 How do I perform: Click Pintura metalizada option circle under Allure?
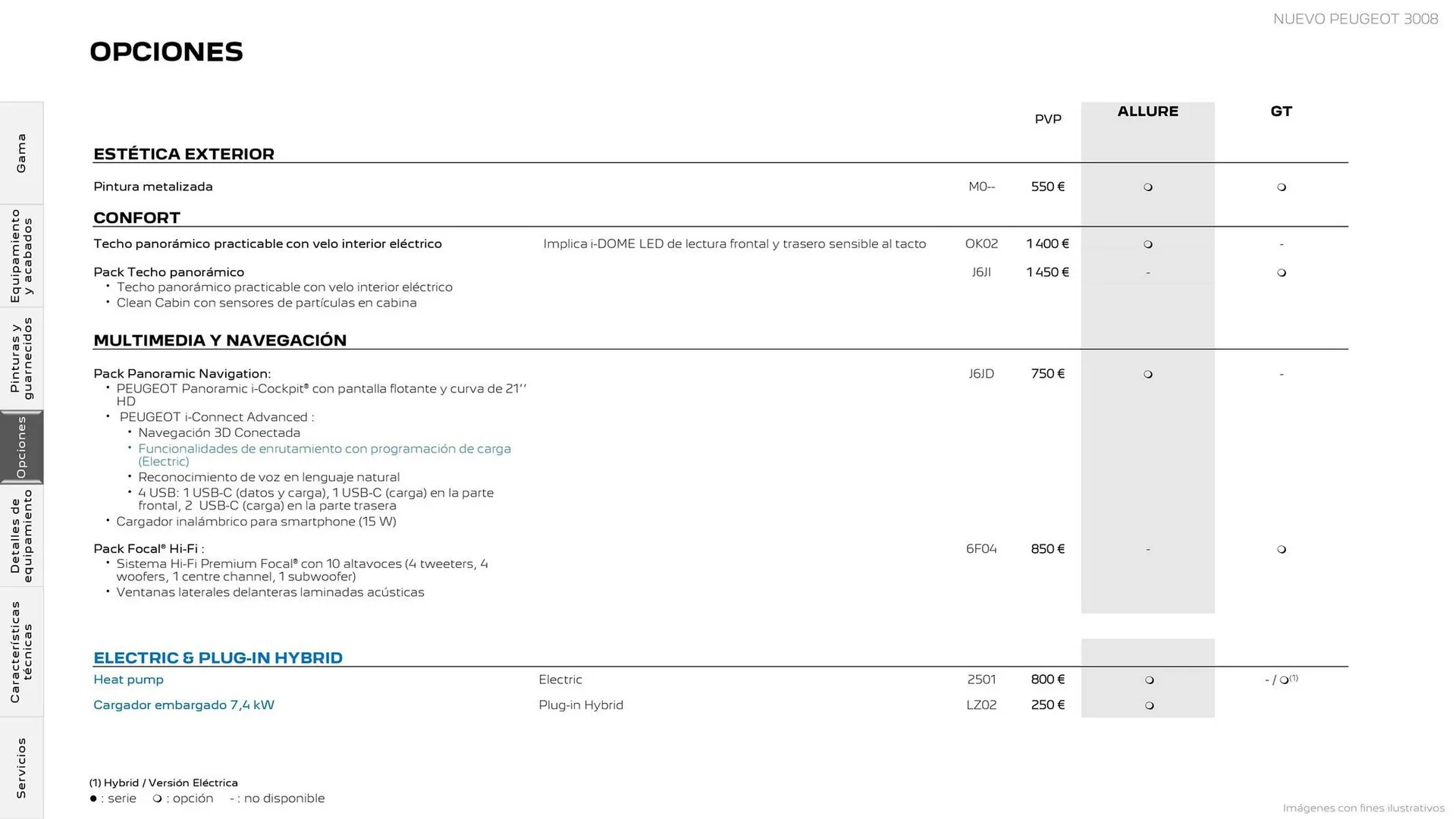point(1148,187)
